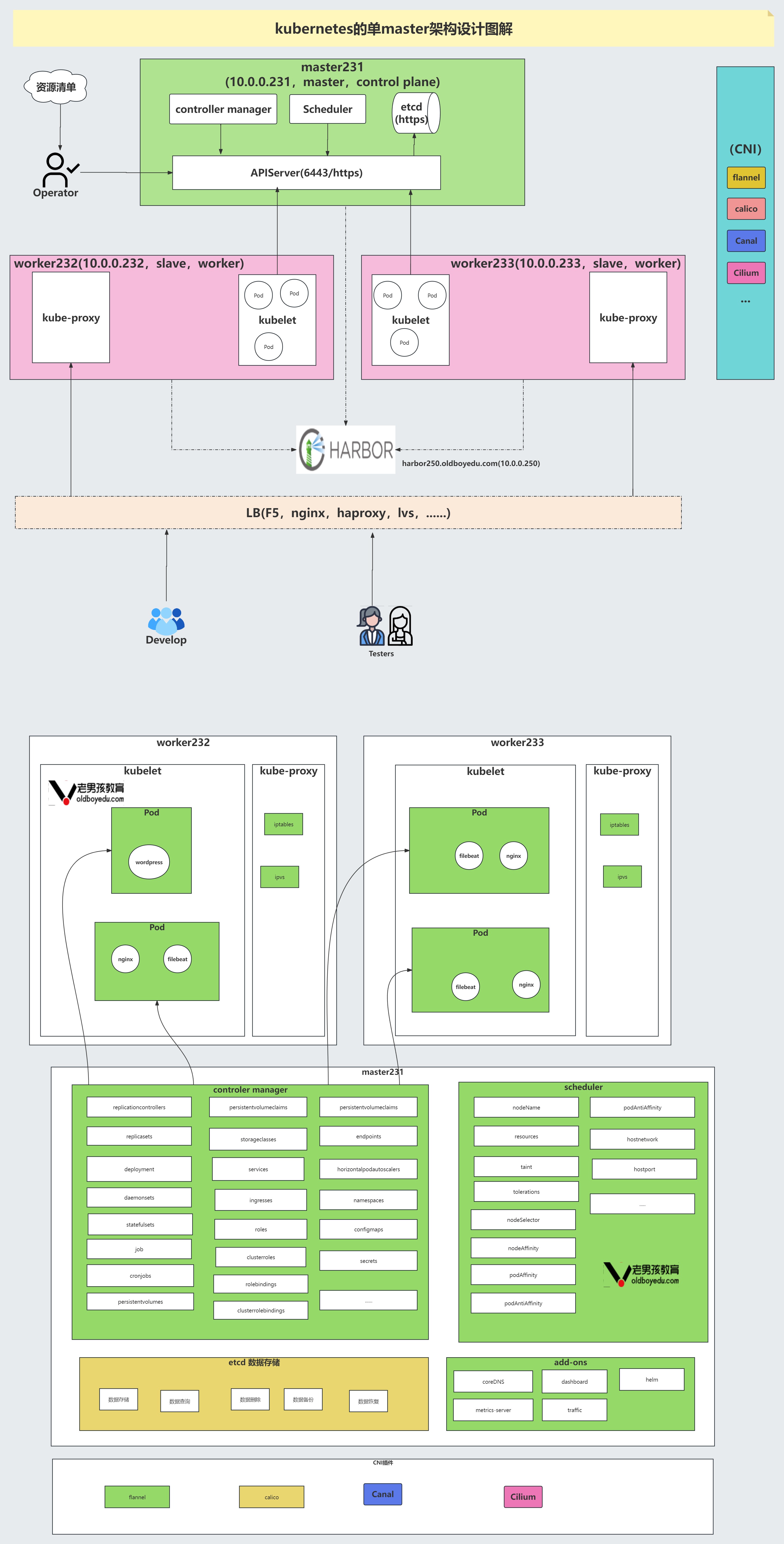The width and height of the screenshot is (784, 1544).
Task: Click the Scheduler box in master231
Action: coord(327,109)
